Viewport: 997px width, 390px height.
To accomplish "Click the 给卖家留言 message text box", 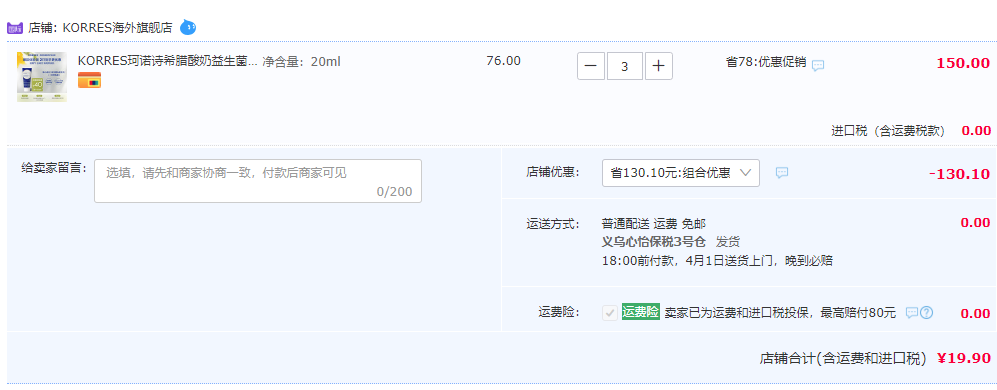I will coord(258,181).
